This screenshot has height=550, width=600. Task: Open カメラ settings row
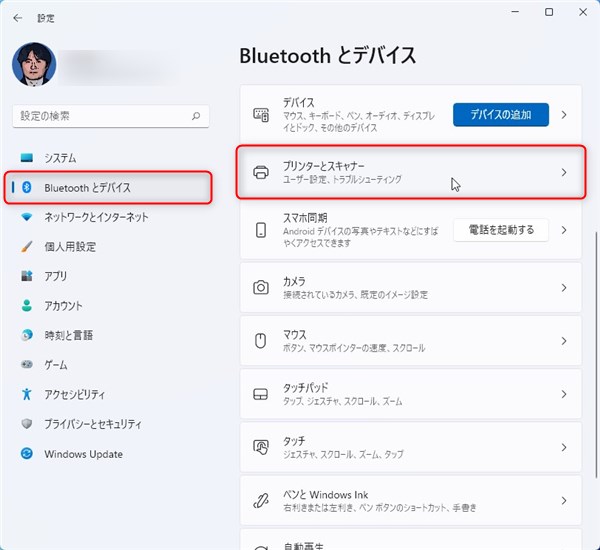(x=411, y=287)
